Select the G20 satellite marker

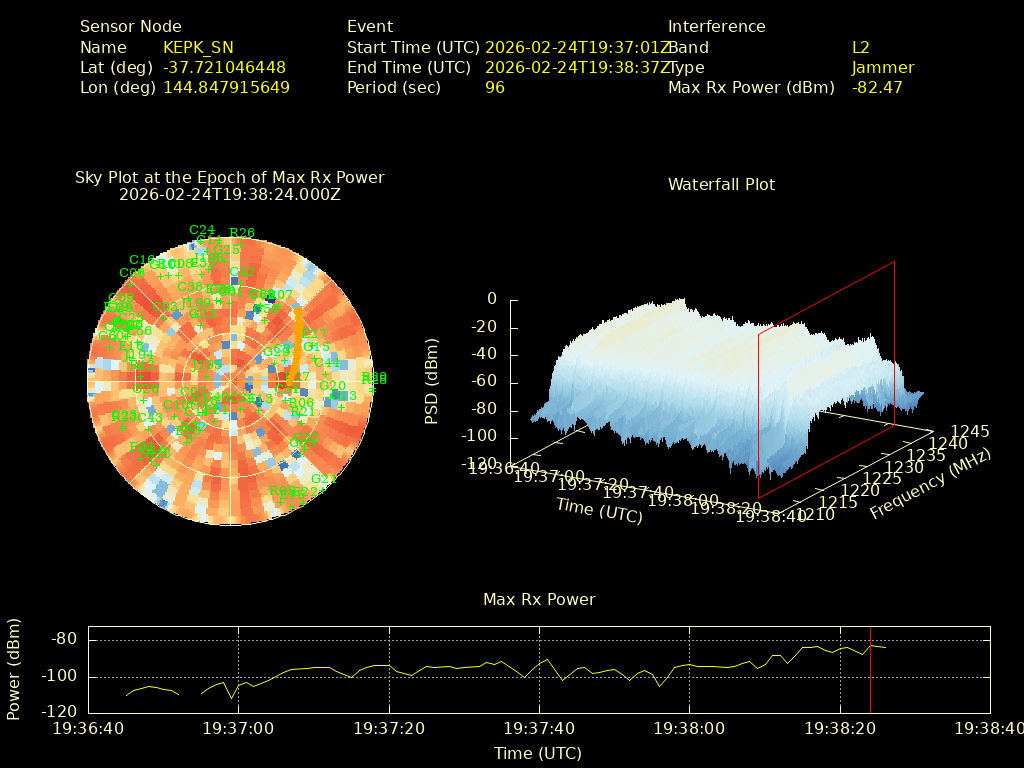tap(332, 386)
